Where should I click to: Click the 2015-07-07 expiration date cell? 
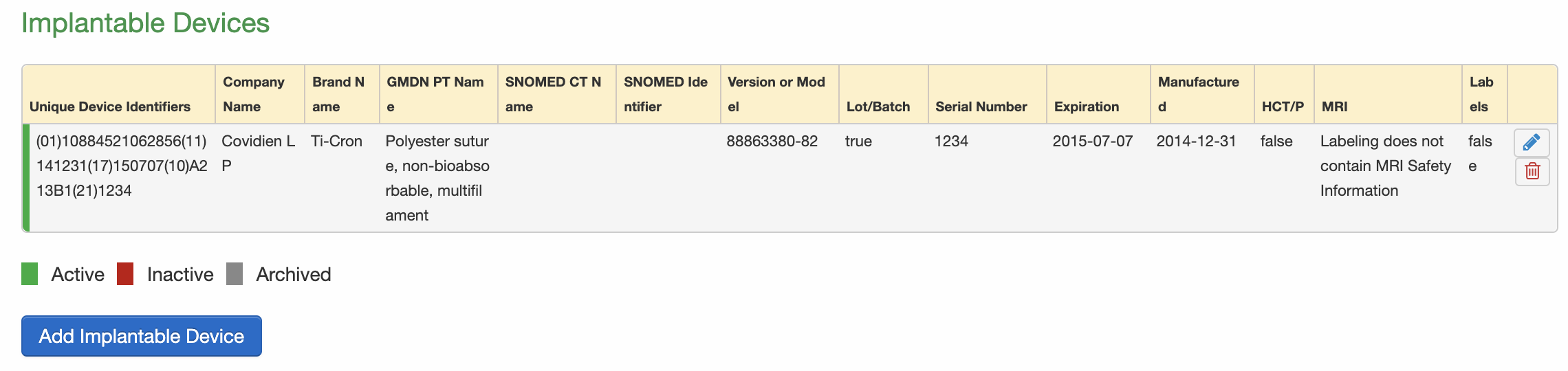pos(1092,141)
